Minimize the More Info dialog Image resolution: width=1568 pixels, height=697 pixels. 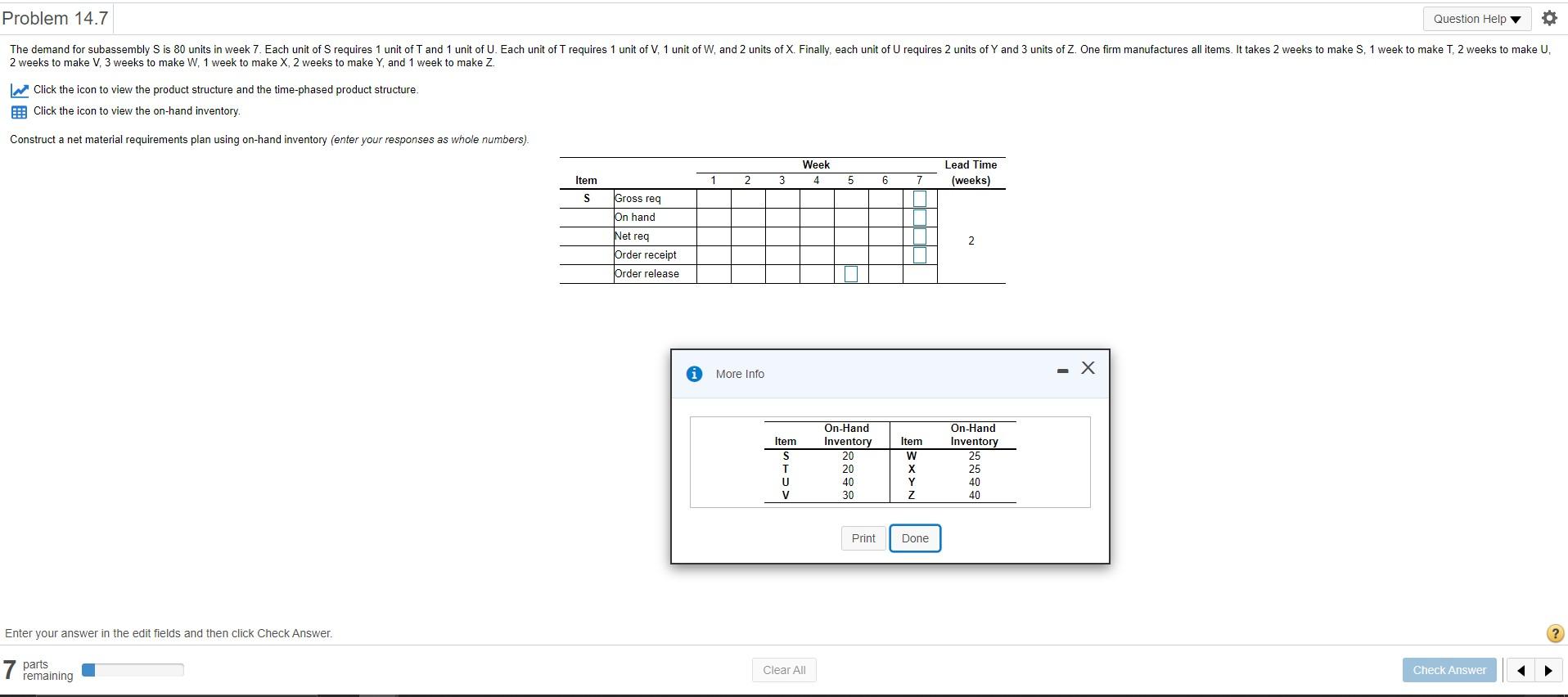[x=1062, y=371]
